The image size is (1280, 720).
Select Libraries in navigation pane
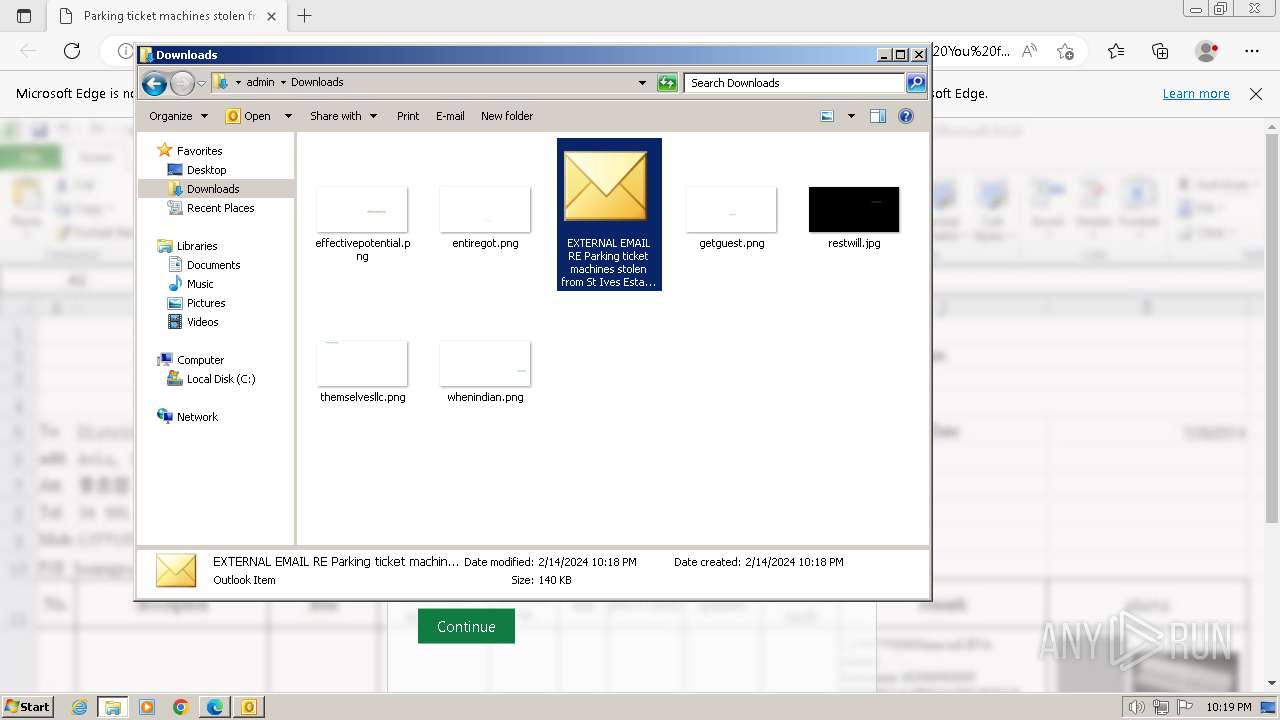(x=197, y=246)
